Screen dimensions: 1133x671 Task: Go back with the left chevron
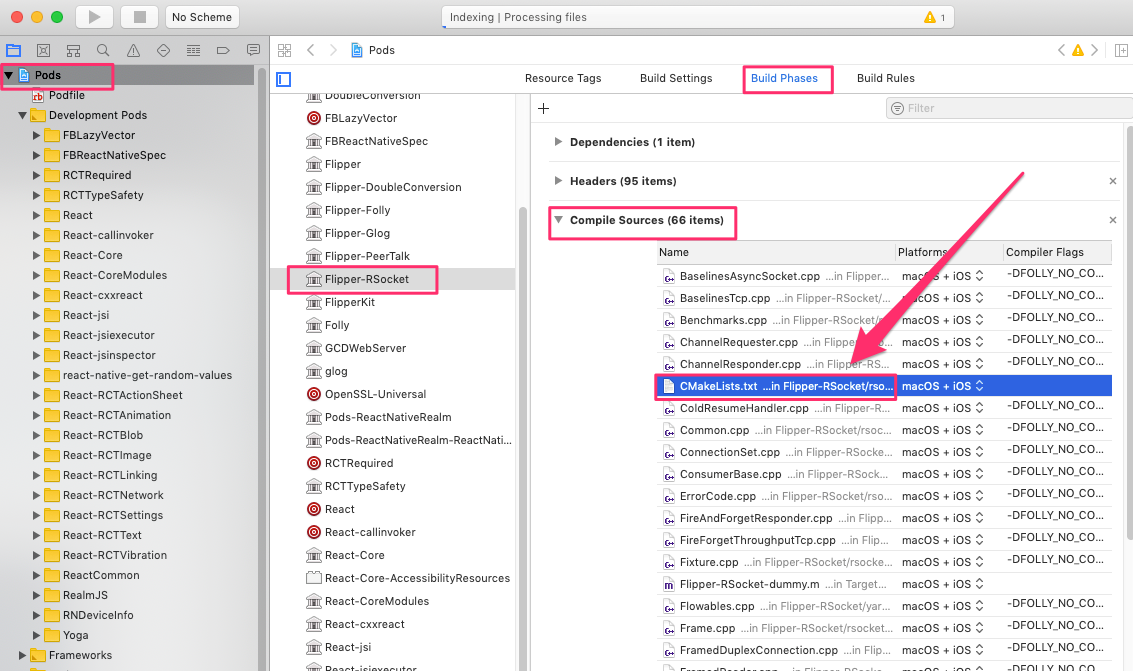coord(311,50)
